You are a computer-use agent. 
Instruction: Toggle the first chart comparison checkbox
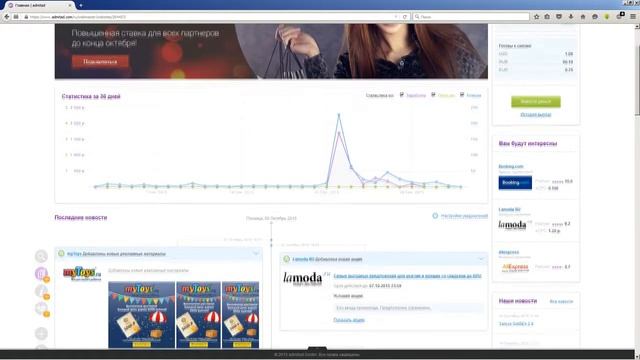pyautogui.click(x=402, y=95)
